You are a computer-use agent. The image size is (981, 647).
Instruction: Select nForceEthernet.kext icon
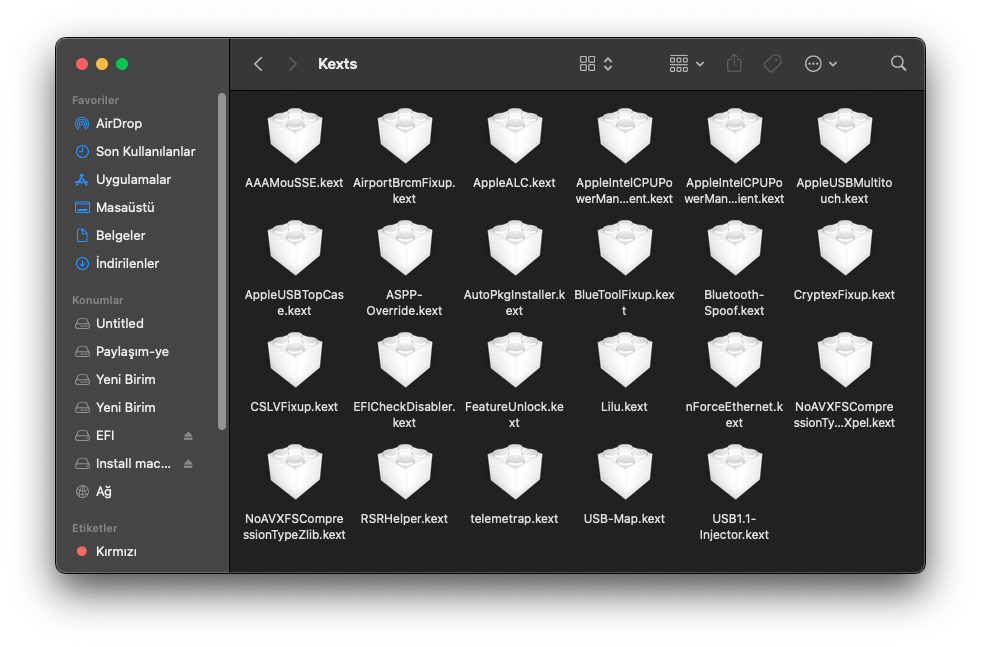coord(734,360)
